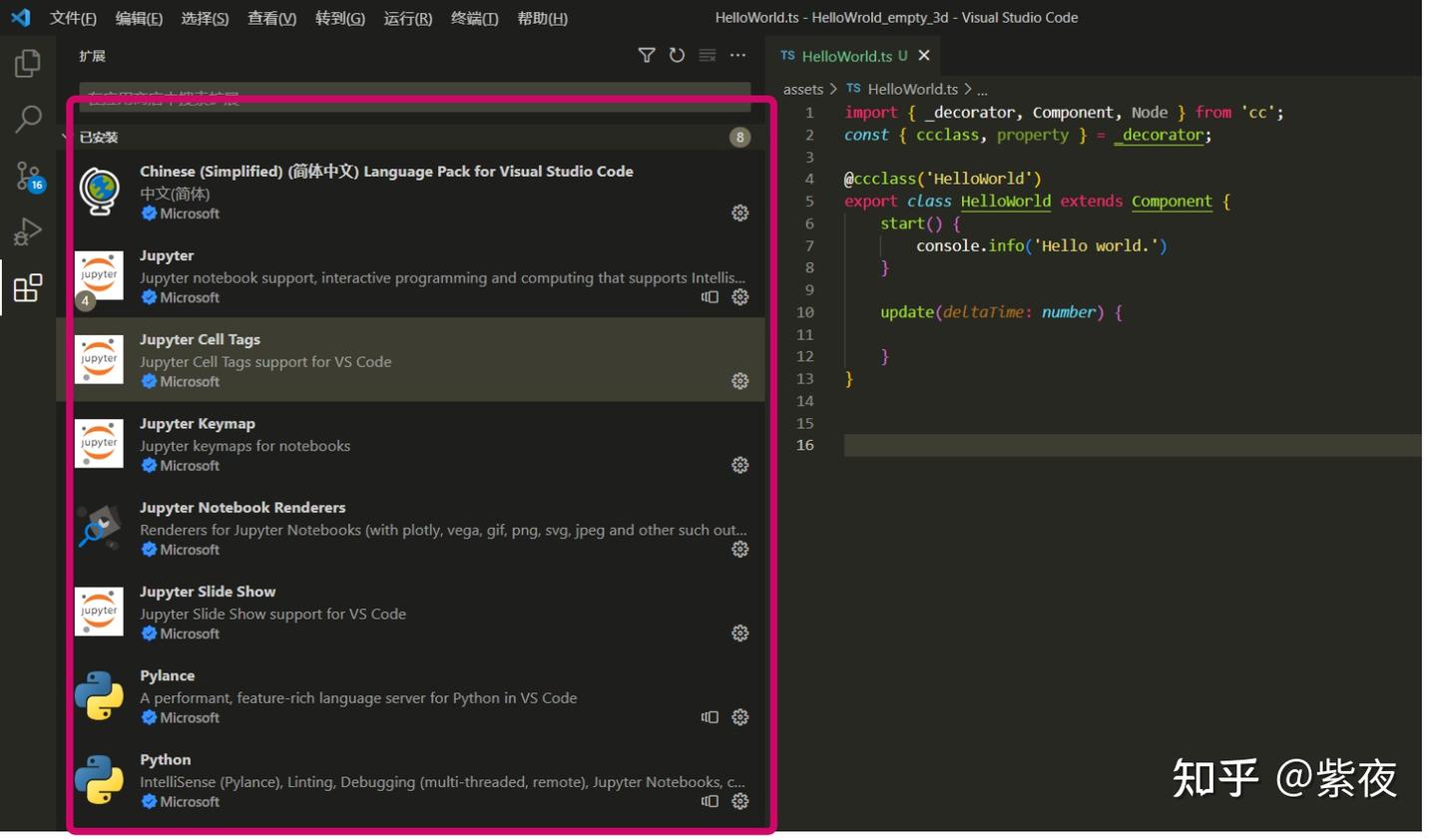Click the remote indicator icon on Pylance
This screenshot has height=840, width=1437.
click(710, 717)
